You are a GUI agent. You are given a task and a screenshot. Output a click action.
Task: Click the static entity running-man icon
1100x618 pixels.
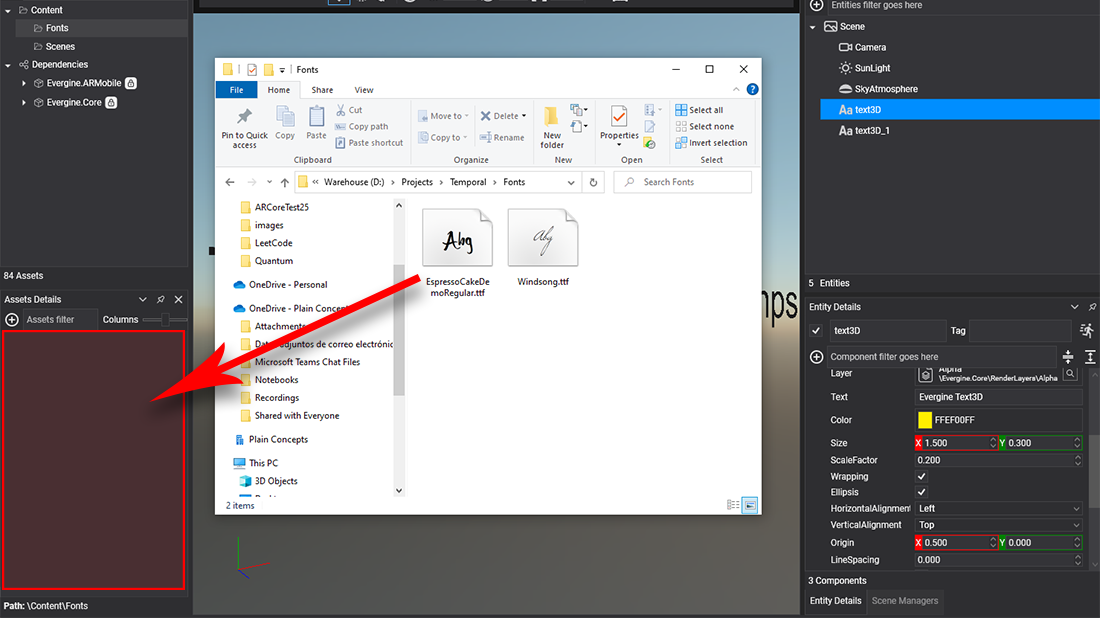tap(1087, 330)
